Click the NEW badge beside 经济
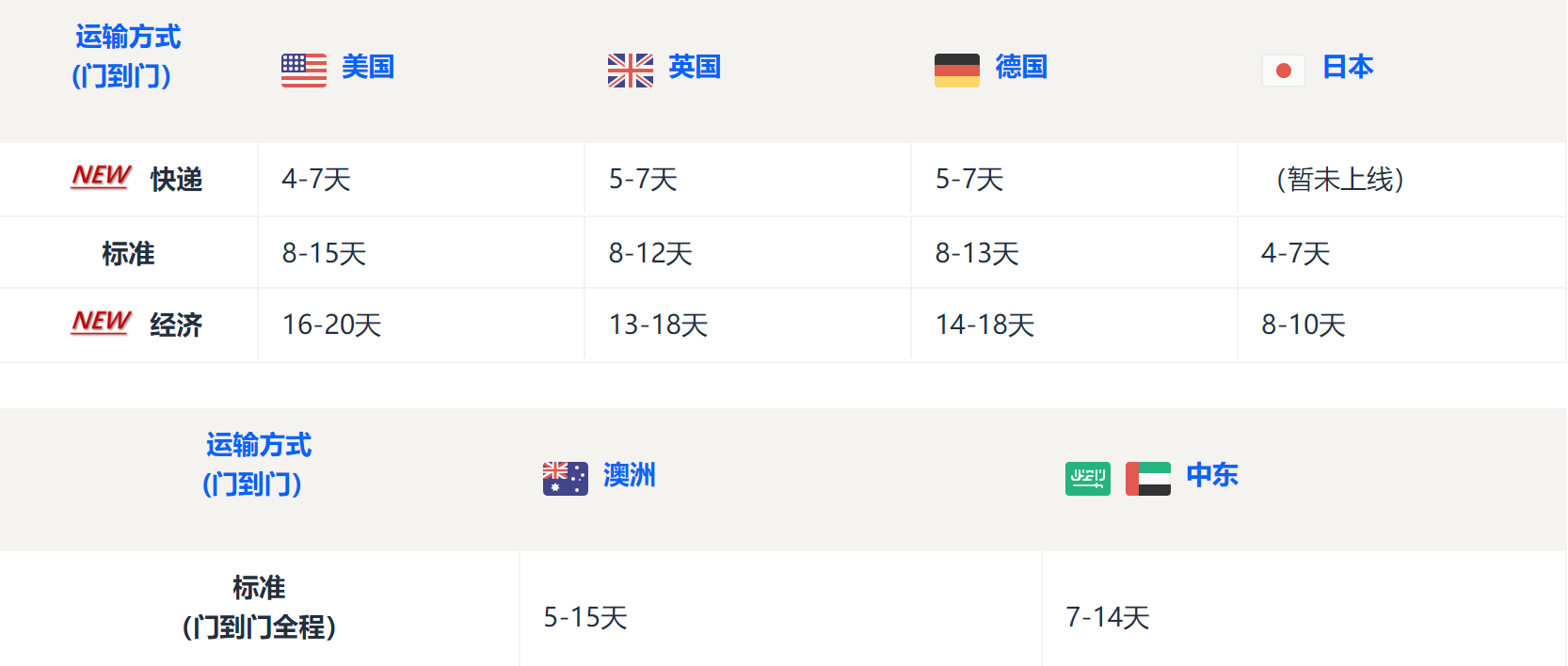 tap(102, 323)
